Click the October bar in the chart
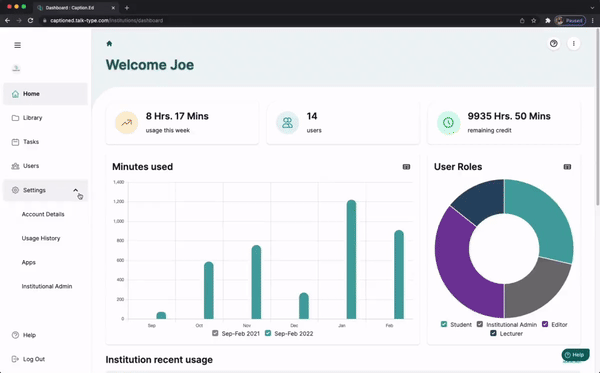The width and height of the screenshot is (600, 373). click(209, 290)
